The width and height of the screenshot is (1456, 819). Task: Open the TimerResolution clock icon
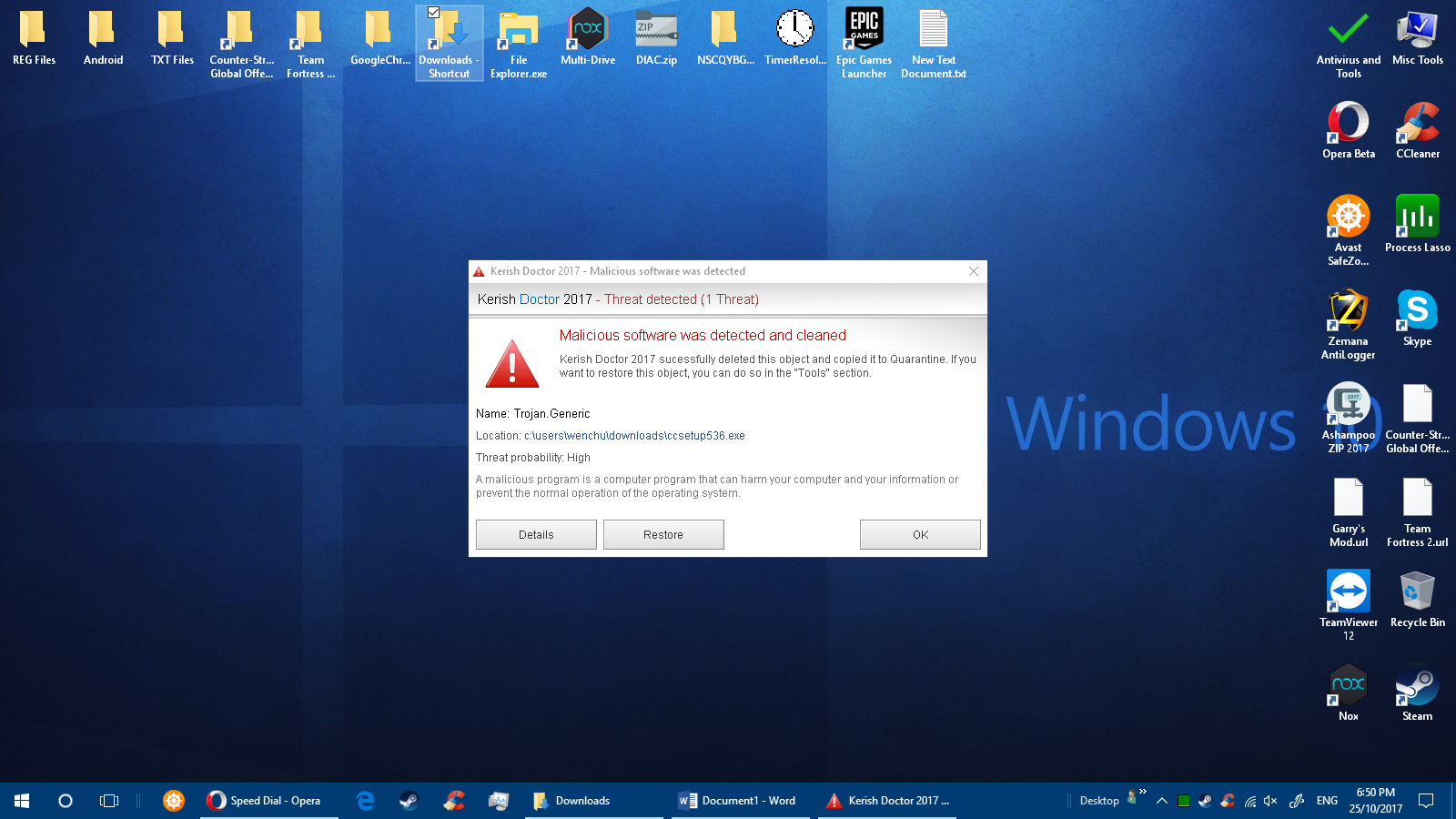[795, 38]
